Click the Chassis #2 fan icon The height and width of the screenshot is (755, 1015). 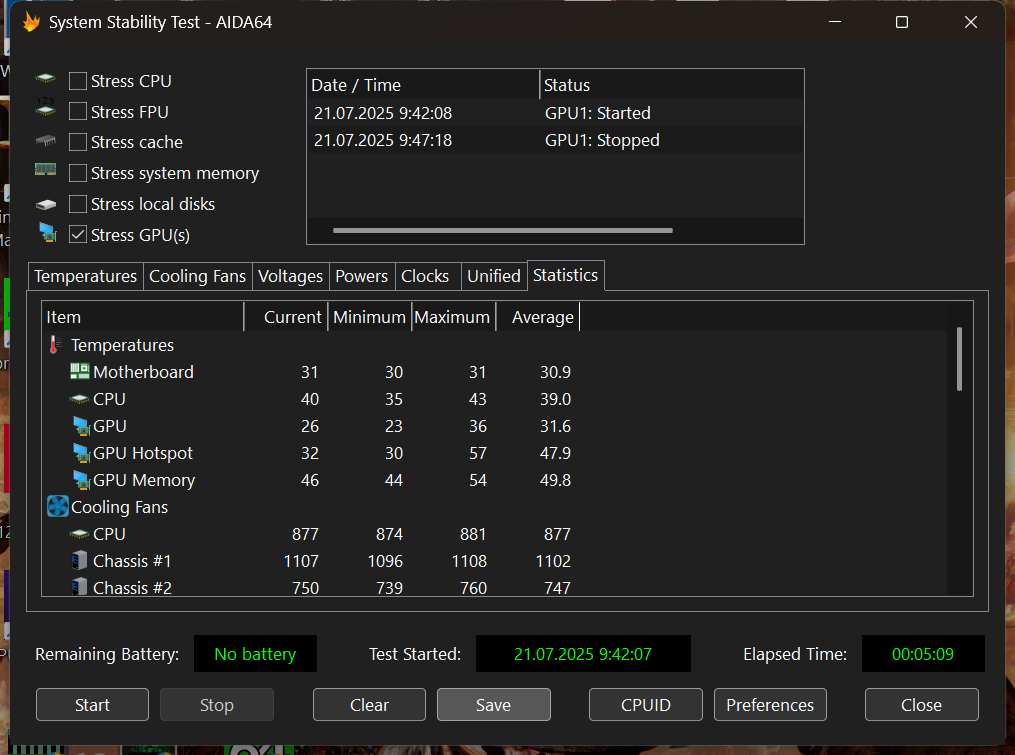(80, 587)
